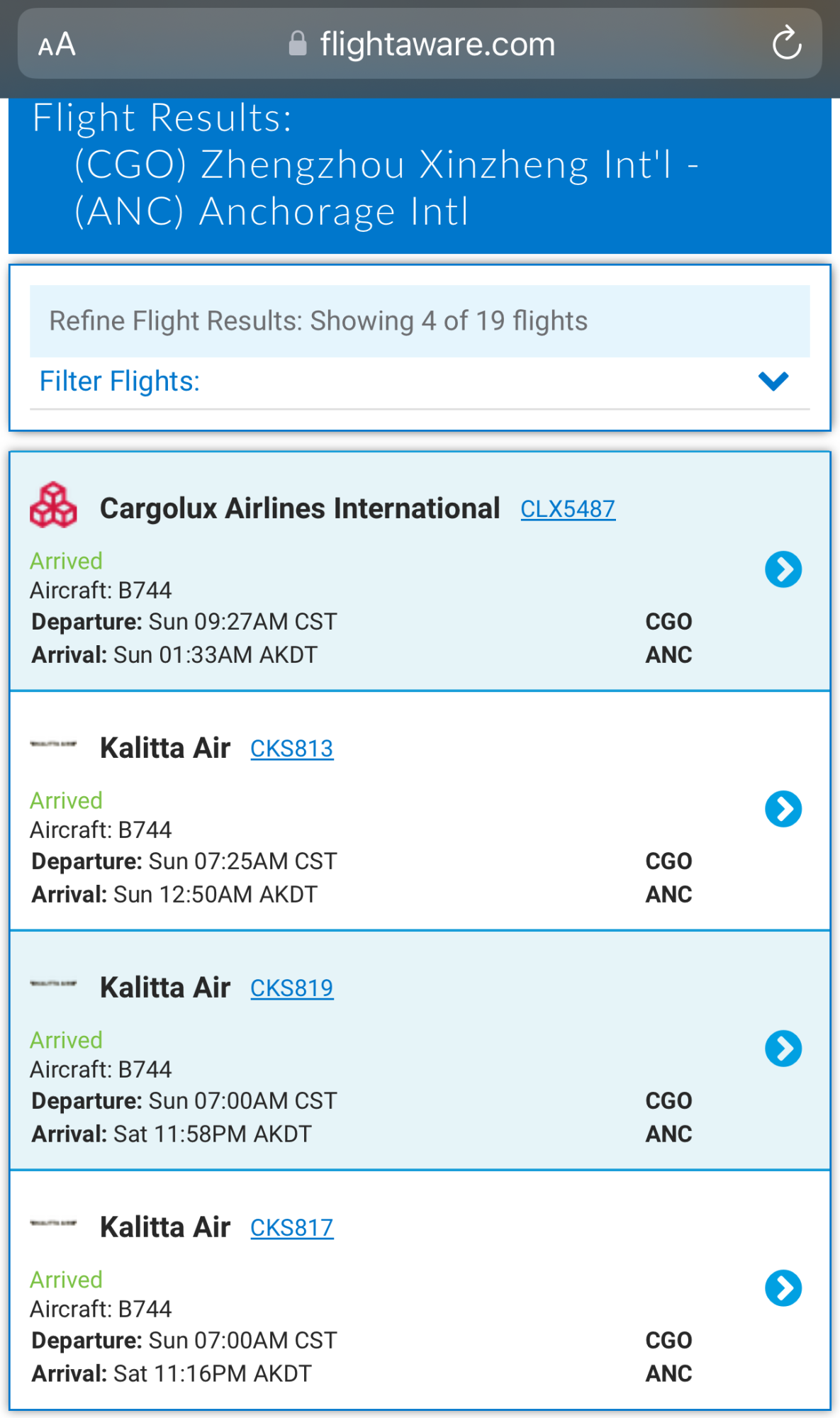Open the AA reader text-size menu
Screen dimensions: 840x1418
(x=57, y=45)
